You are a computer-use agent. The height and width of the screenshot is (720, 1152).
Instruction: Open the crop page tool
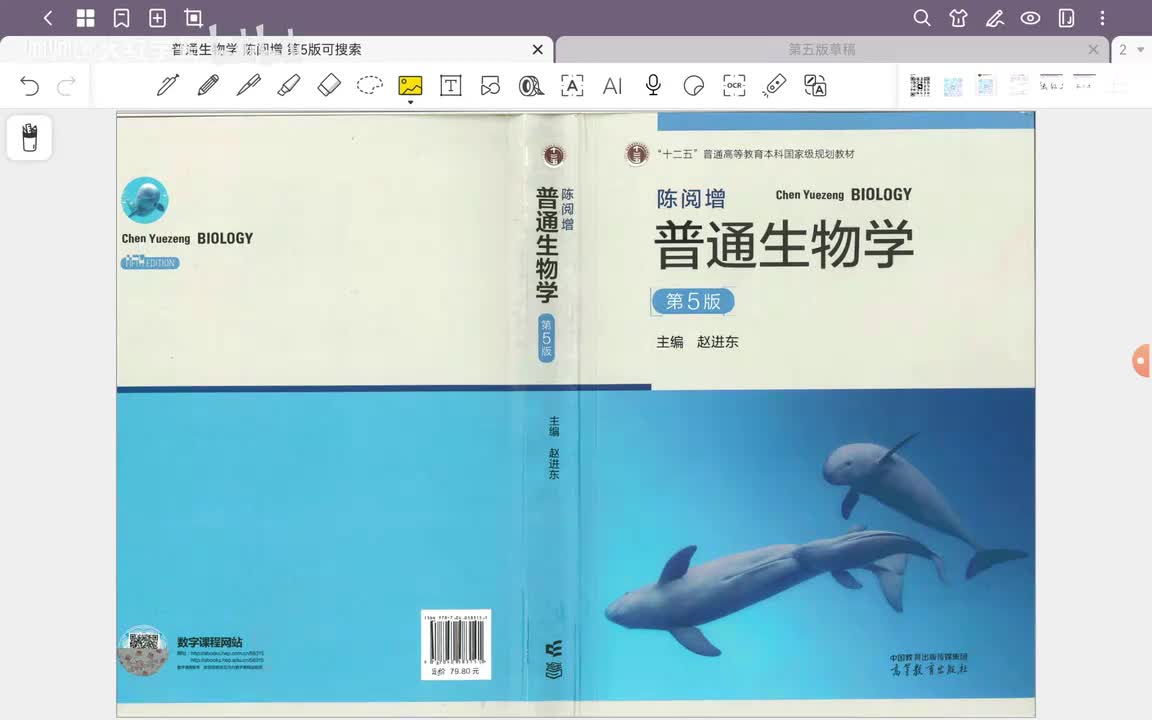pyautogui.click(x=193, y=18)
